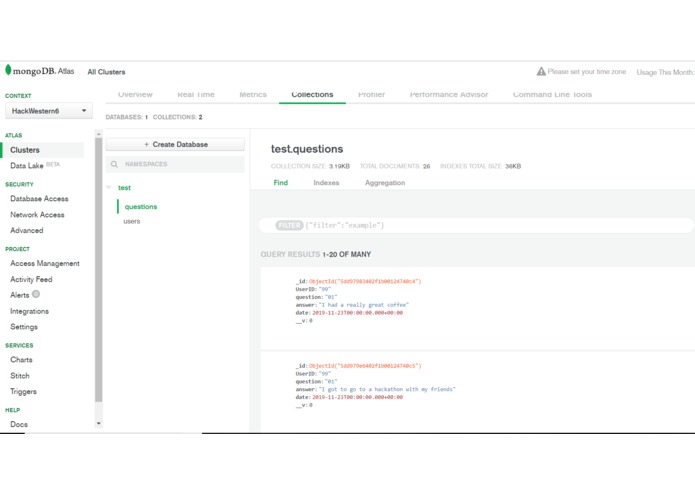Click the Alerts count badge icon
Image resolution: width=695 pixels, height=494 pixels.
(x=36, y=294)
